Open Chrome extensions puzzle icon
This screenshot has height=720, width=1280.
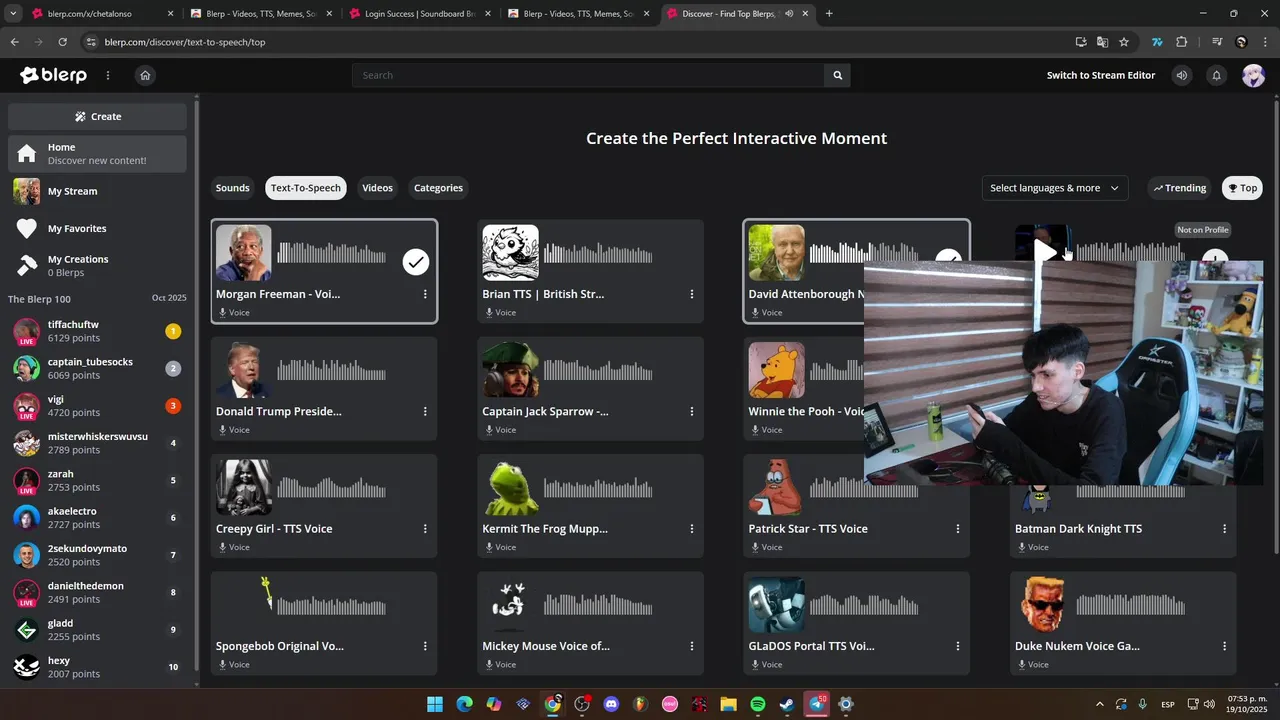pos(1182,42)
